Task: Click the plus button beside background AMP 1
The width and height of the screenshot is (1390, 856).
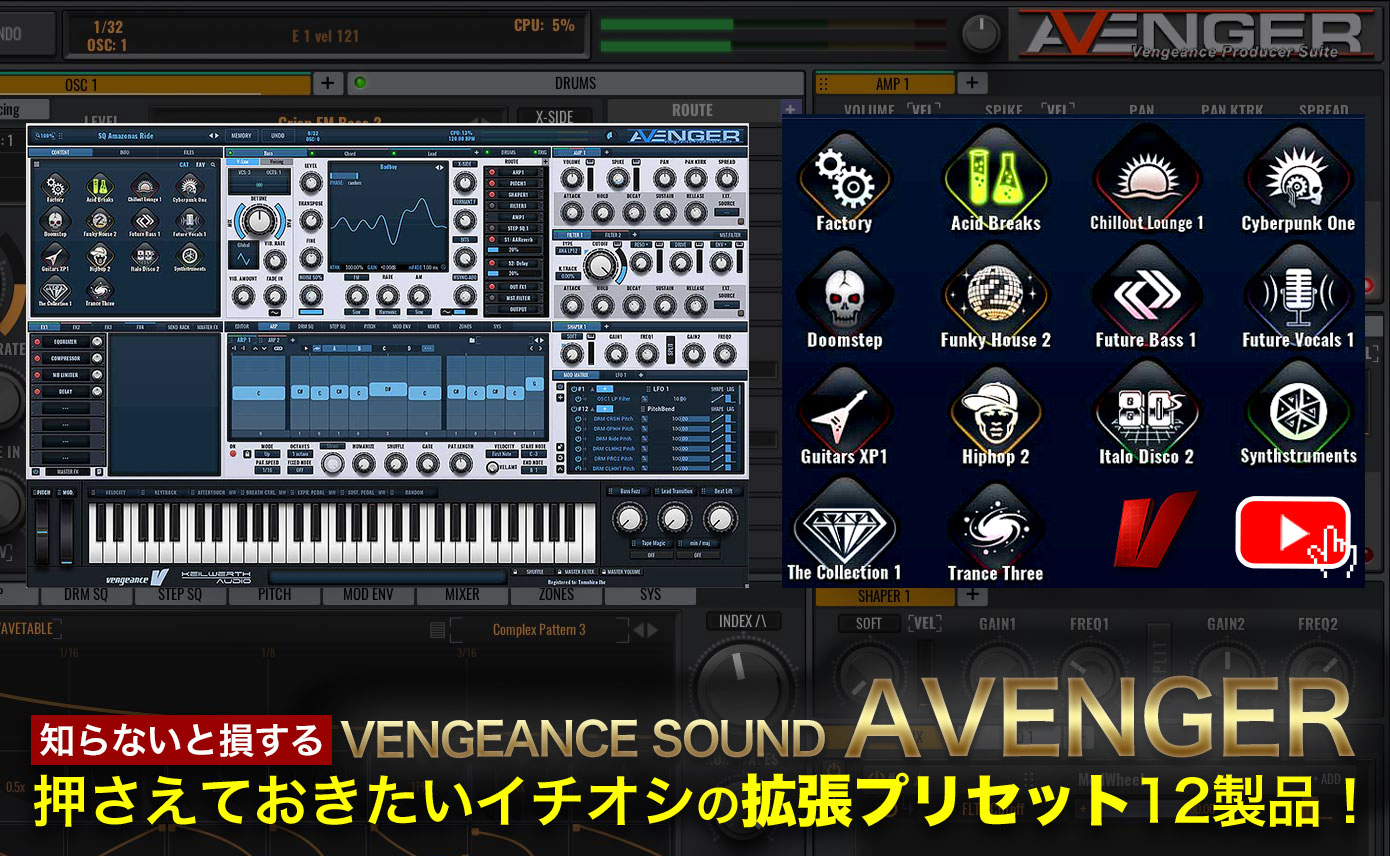Action: [x=971, y=83]
